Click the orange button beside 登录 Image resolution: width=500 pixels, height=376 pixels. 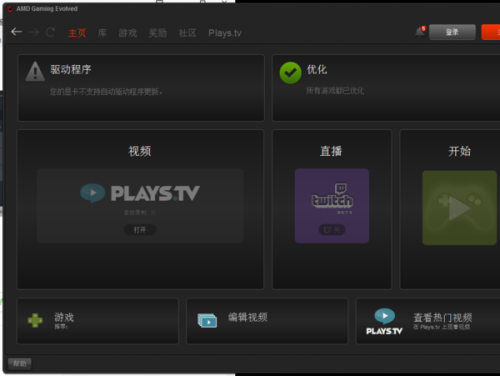coord(491,32)
